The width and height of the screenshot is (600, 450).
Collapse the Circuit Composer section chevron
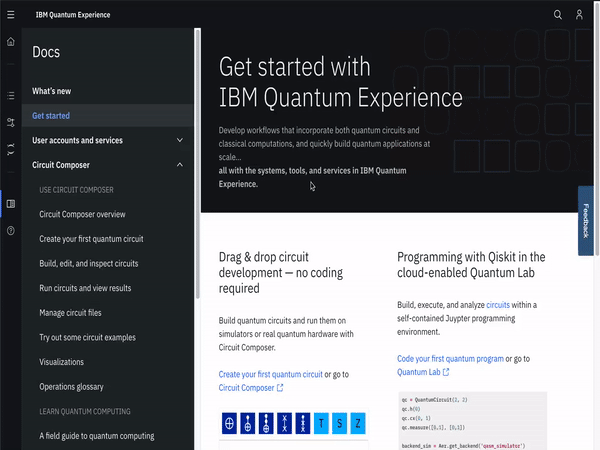coord(179,165)
